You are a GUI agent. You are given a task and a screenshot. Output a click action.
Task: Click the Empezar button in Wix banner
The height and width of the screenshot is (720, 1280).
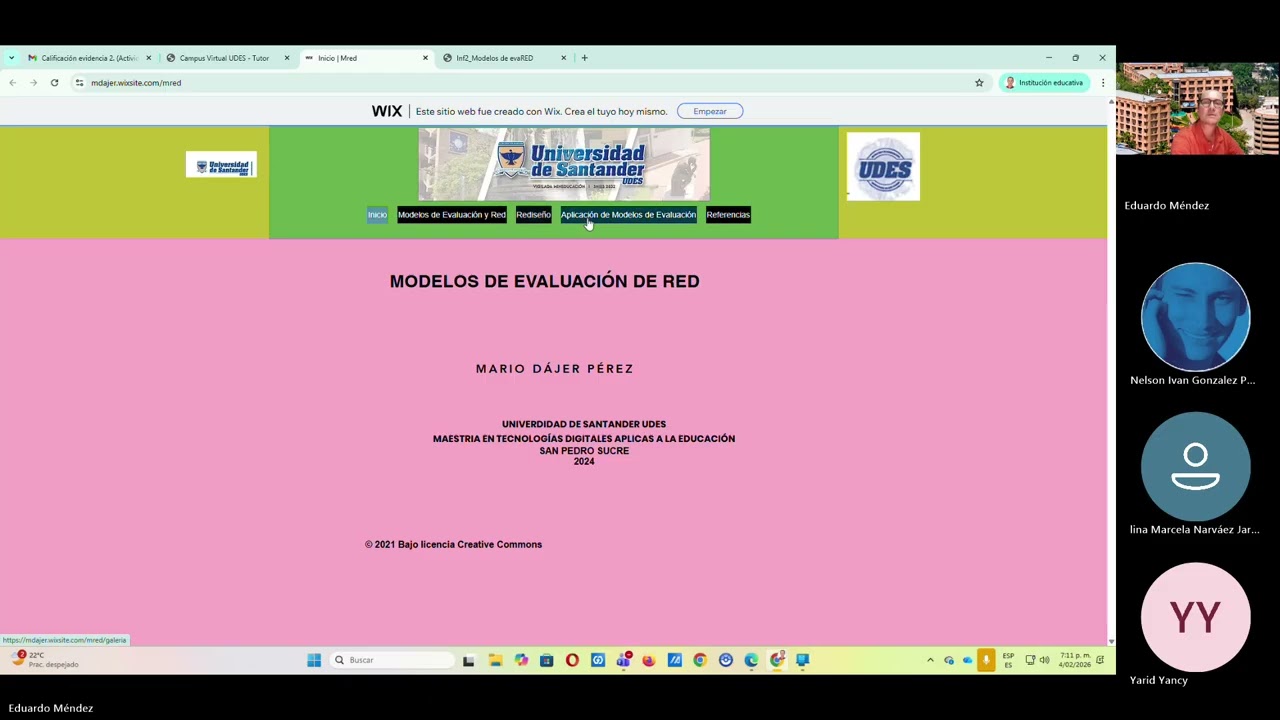coord(710,111)
